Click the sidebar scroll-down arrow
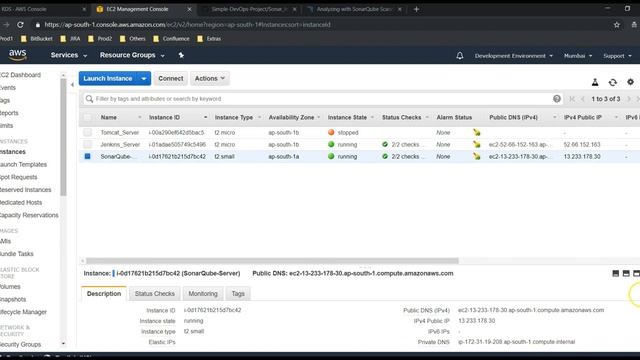The image size is (640, 360). click(x=63, y=344)
